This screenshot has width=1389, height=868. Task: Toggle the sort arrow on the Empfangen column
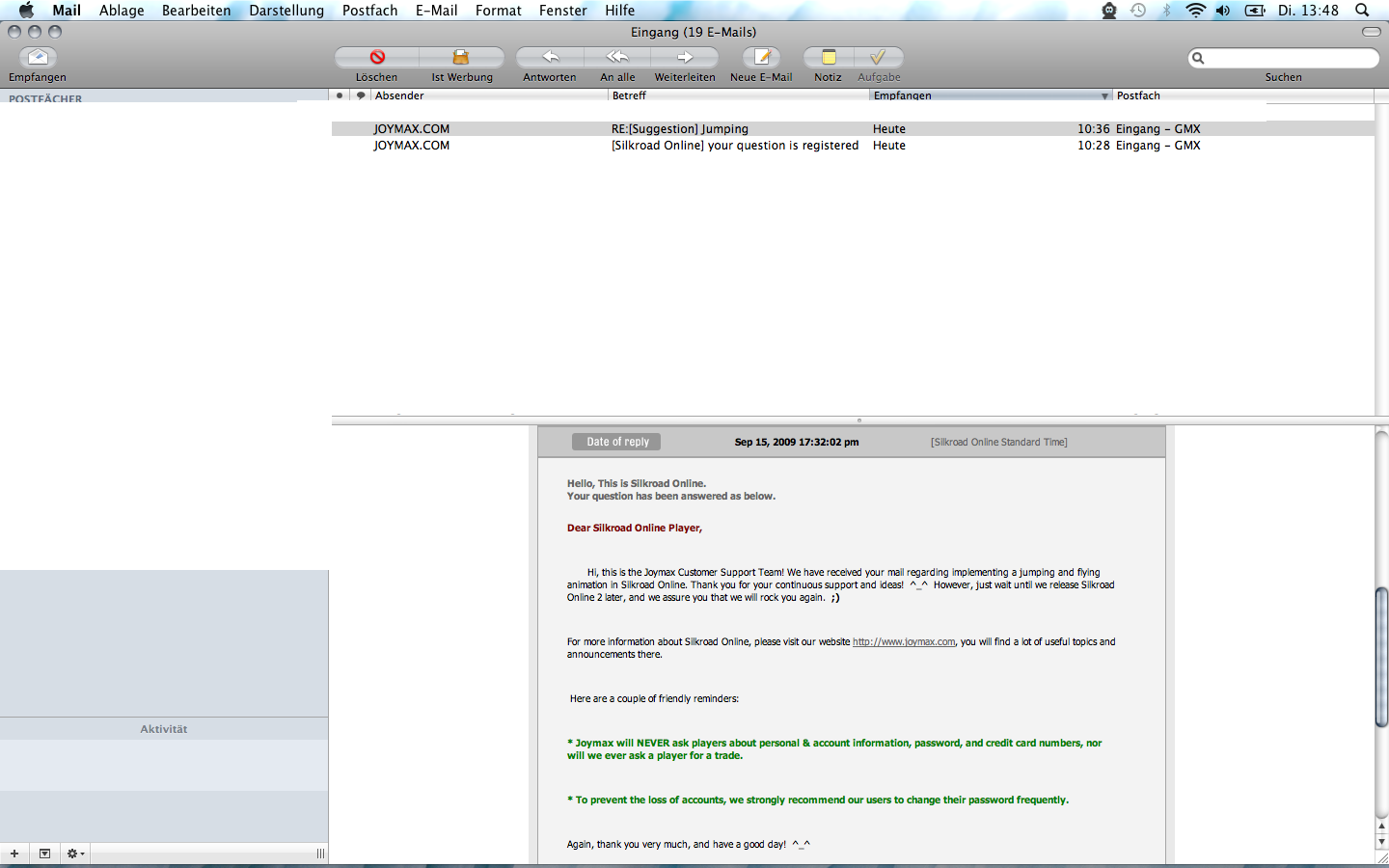click(1104, 95)
